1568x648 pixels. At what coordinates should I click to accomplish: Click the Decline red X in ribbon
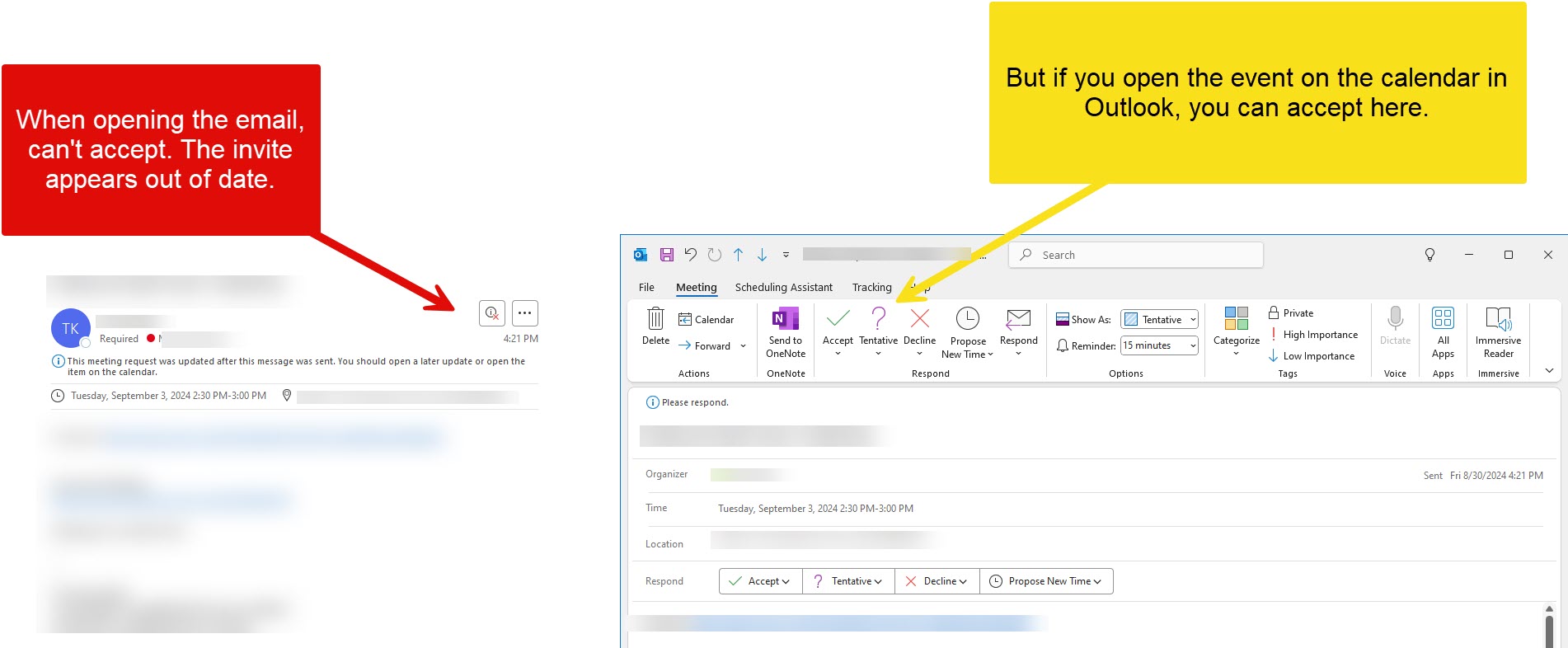click(919, 318)
